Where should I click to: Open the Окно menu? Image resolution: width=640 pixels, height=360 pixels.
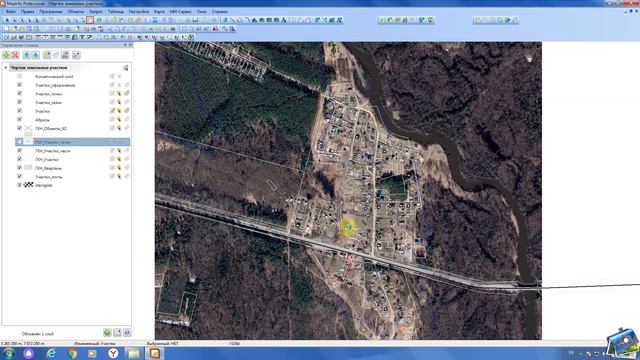(202, 12)
